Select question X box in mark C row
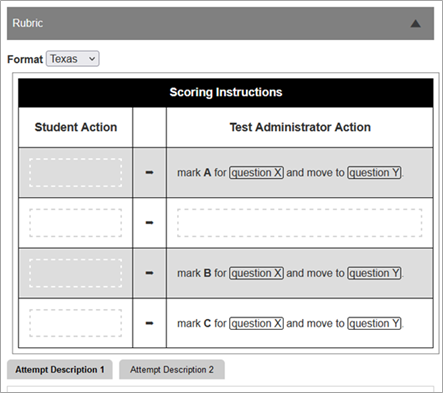The height and width of the screenshot is (393, 443). tap(256, 323)
